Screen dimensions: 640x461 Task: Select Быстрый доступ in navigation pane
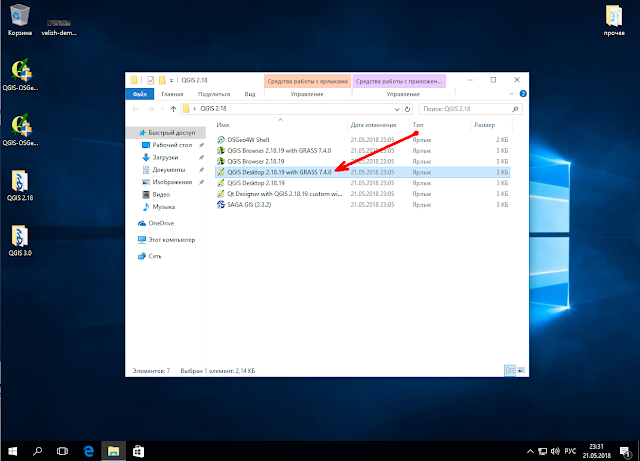(x=167, y=133)
